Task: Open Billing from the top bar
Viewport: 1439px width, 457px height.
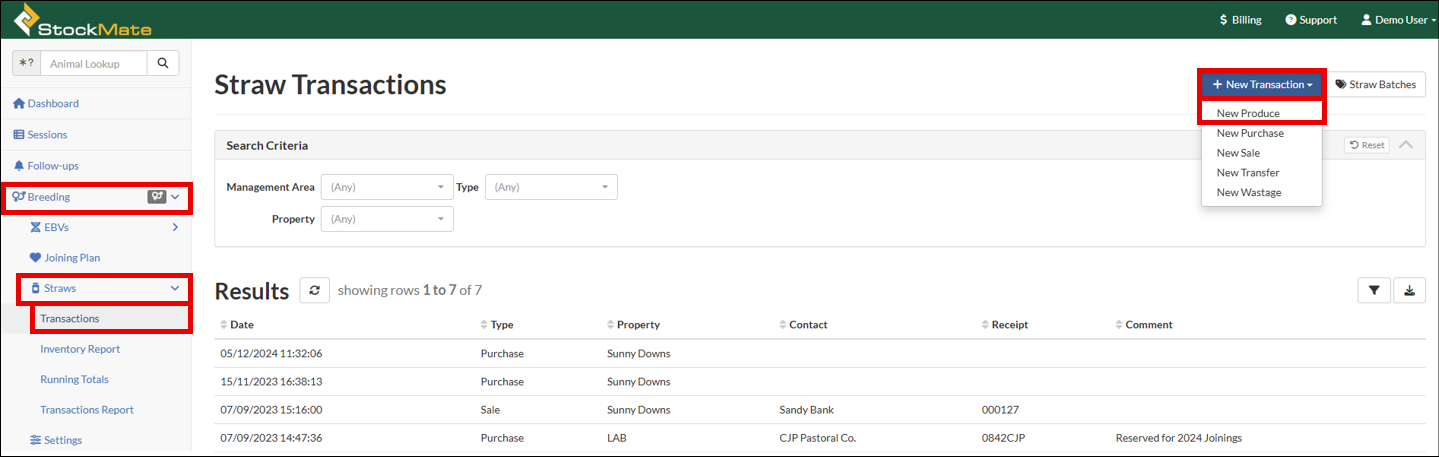Action: coord(1240,20)
